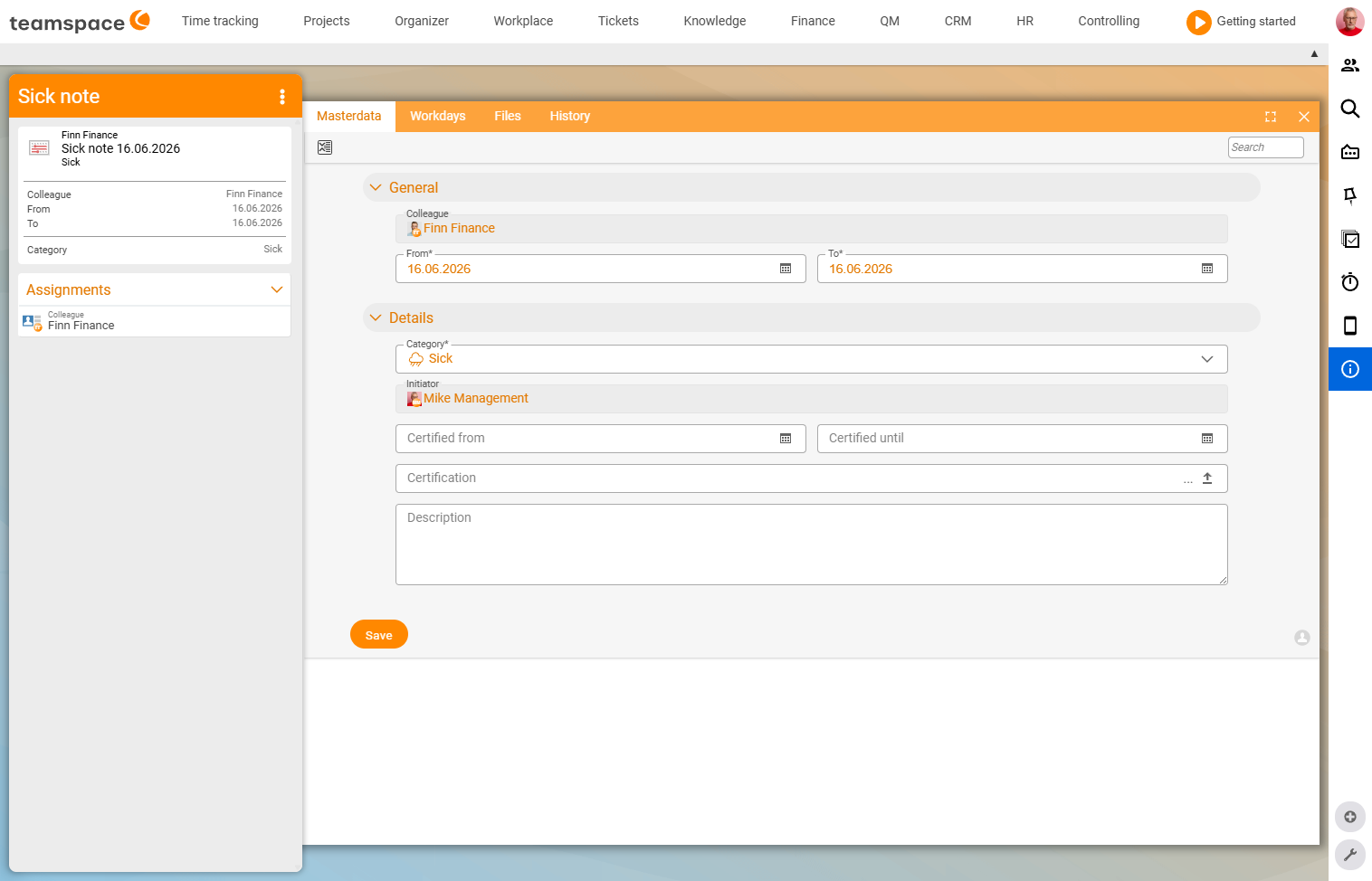Viewport: 1372px width, 881px height.
Task: Open the Getting started link
Action: pyautogui.click(x=1256, y=21)
